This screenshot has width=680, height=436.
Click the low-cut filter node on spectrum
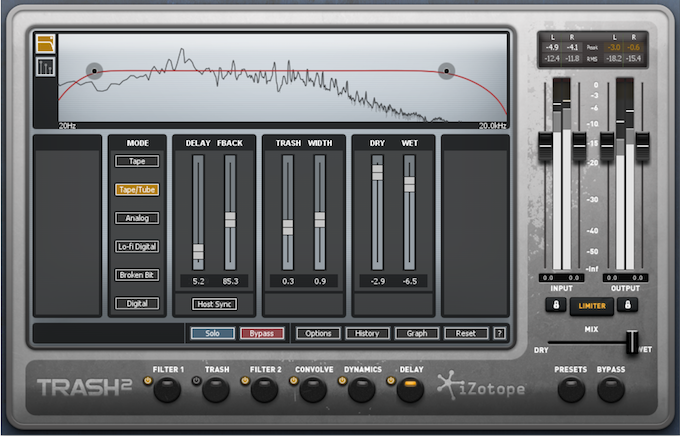point(94,71)
